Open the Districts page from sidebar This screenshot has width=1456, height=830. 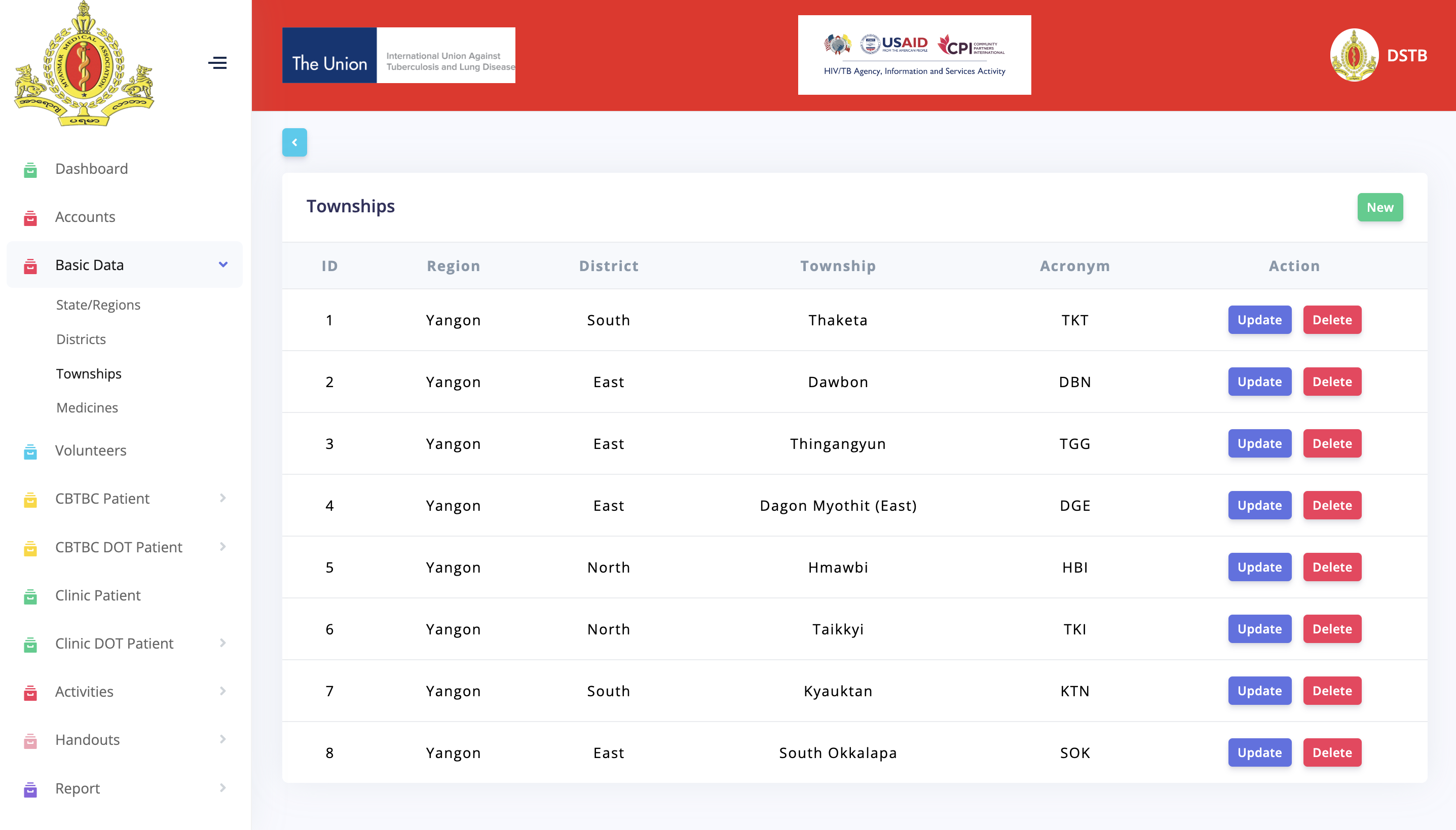click(81, 338)
